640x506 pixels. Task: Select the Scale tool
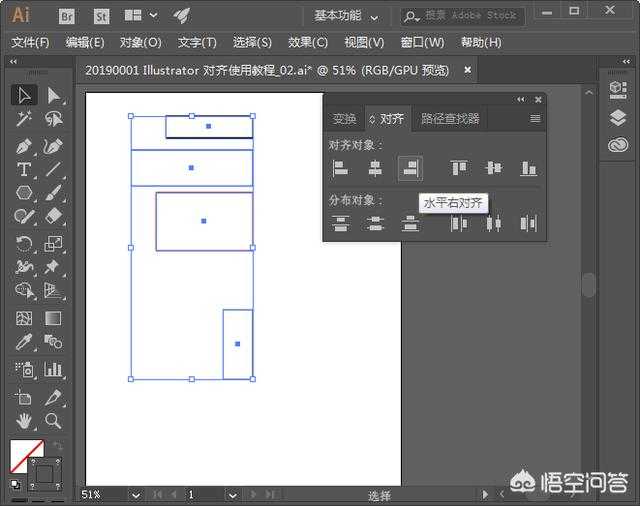[53, 244]
